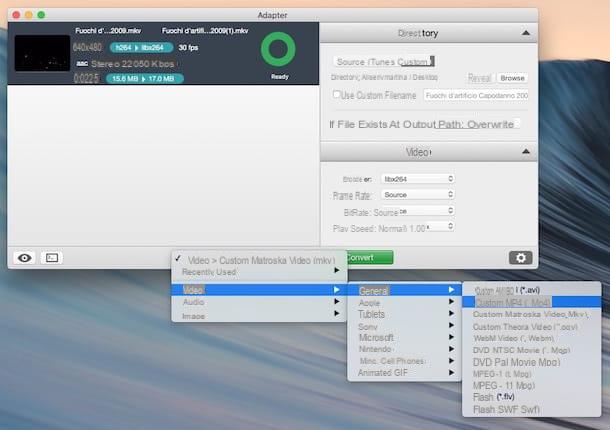610x430 pixels.
Task: Click the Directory path text
Action: [x=384, y=77]
